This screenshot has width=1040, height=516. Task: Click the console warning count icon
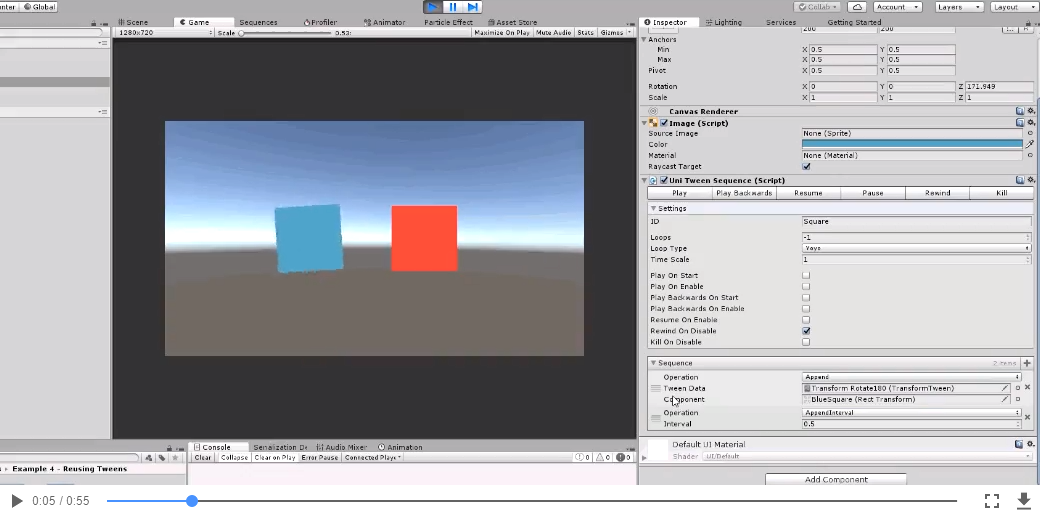pos(603,458)
